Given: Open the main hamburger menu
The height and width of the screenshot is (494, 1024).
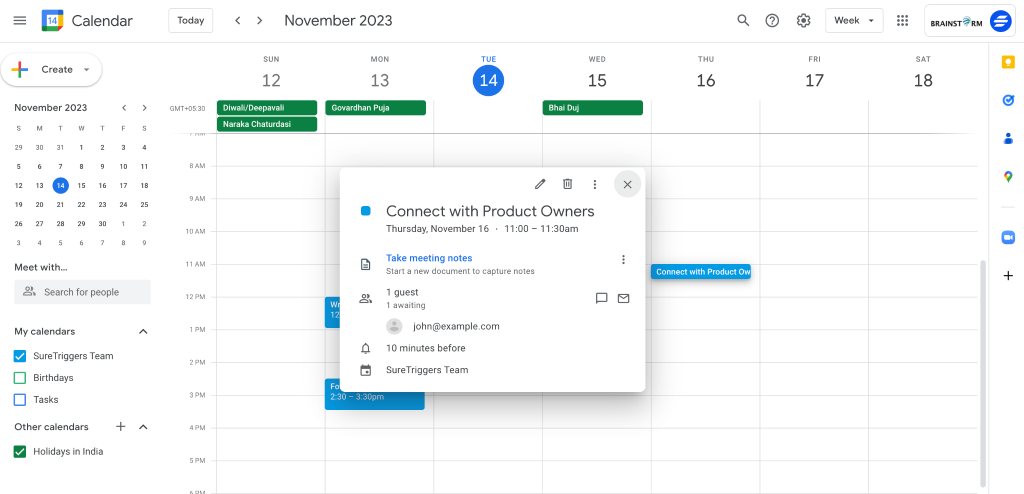Looking at the screenshot, I should [x=20, y=20].
